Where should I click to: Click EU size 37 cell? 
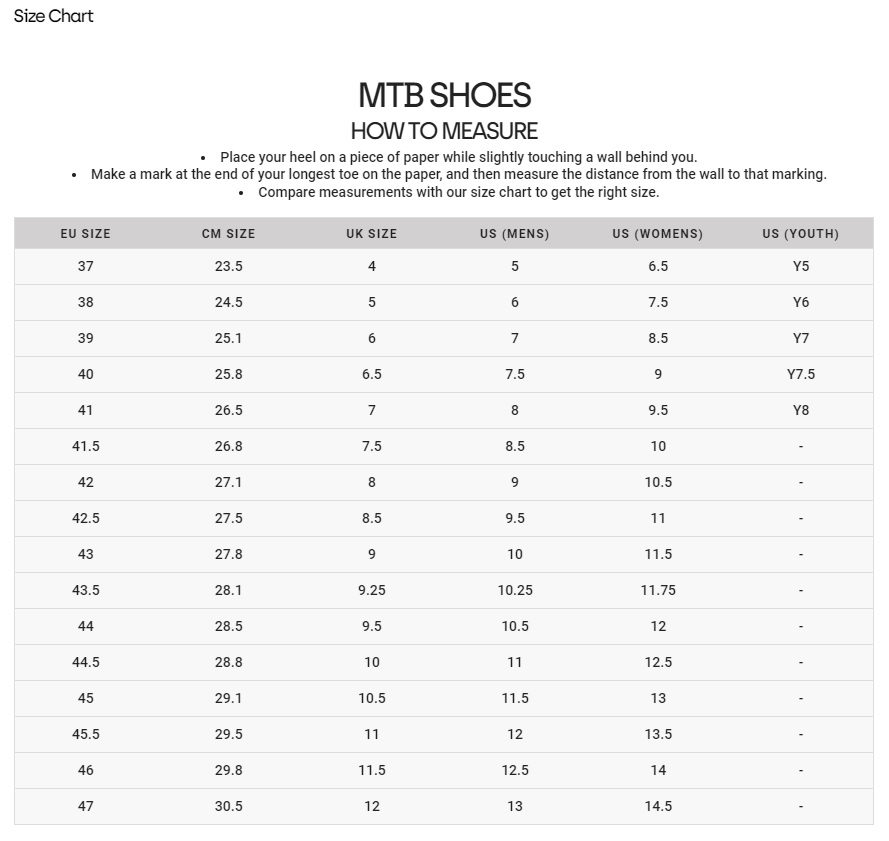tap(86, 266)
